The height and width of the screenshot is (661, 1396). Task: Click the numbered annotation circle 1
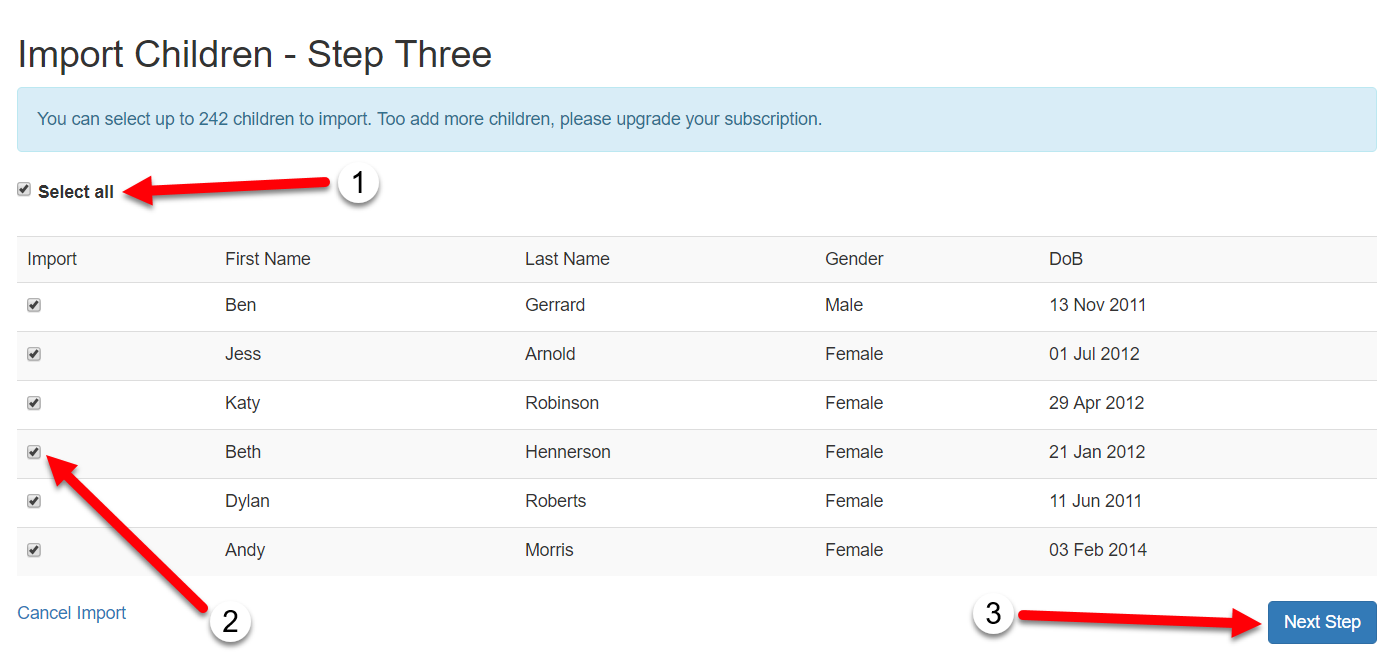tap(358, 184)
